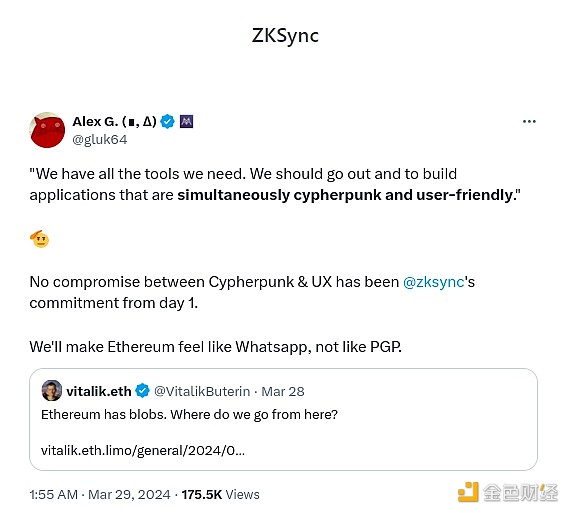Follow the @zksync mention link

click(434, 282)
